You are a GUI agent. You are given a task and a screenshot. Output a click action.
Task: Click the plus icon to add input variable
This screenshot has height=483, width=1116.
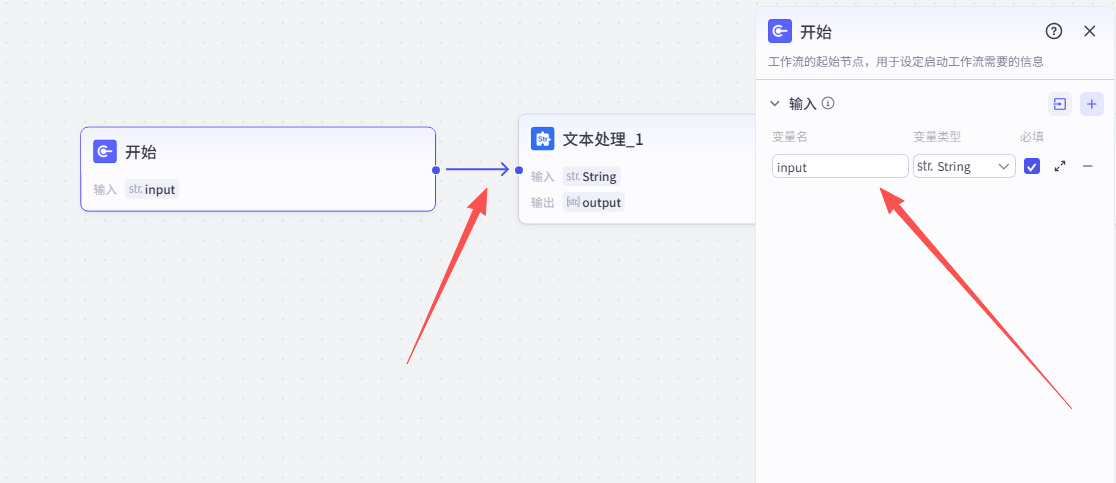pyautogui.click(x=1092, y=103)
